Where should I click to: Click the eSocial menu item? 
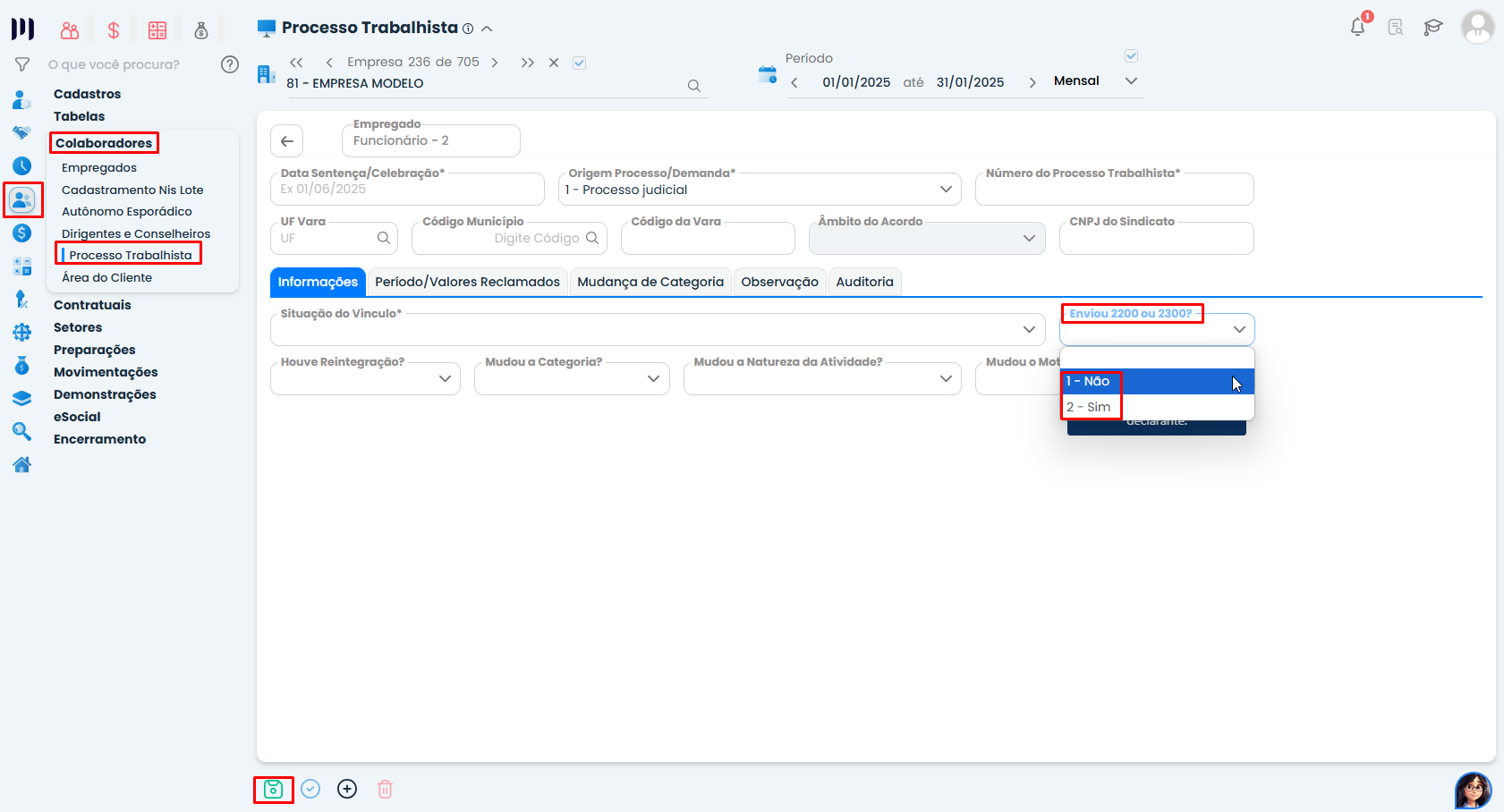pyautogui.click(x=77, y=417)
